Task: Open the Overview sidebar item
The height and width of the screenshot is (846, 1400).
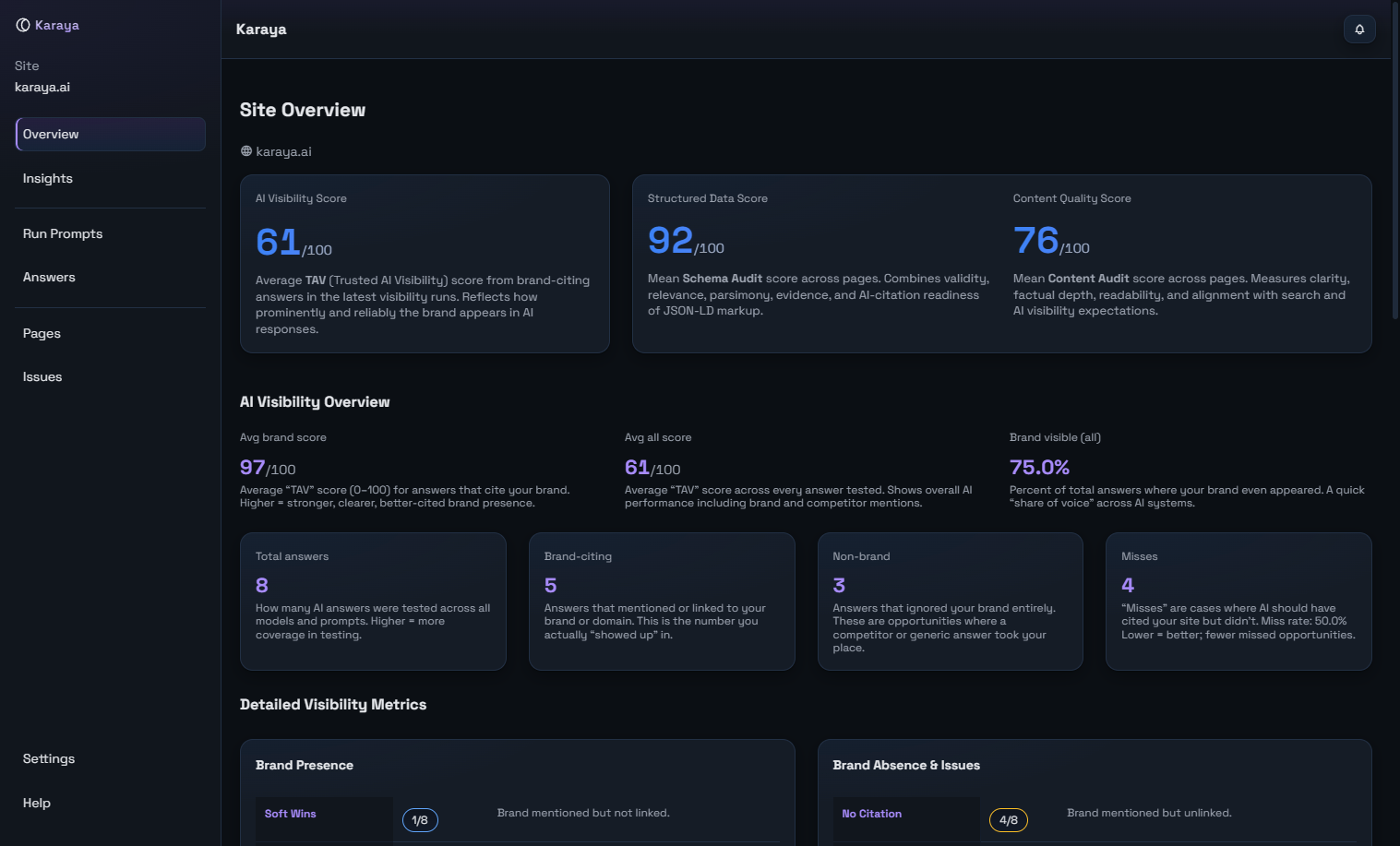Action: [110, 134]
